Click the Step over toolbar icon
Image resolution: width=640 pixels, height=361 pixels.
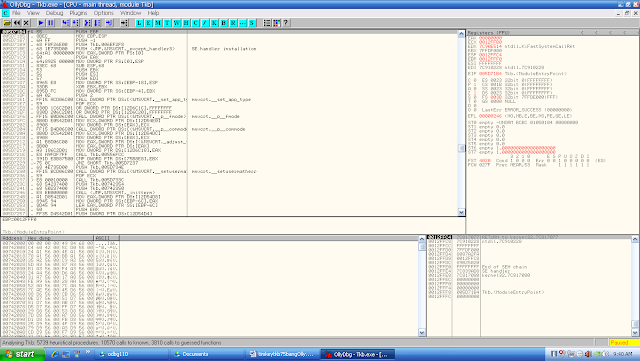(x=76, y=23)
